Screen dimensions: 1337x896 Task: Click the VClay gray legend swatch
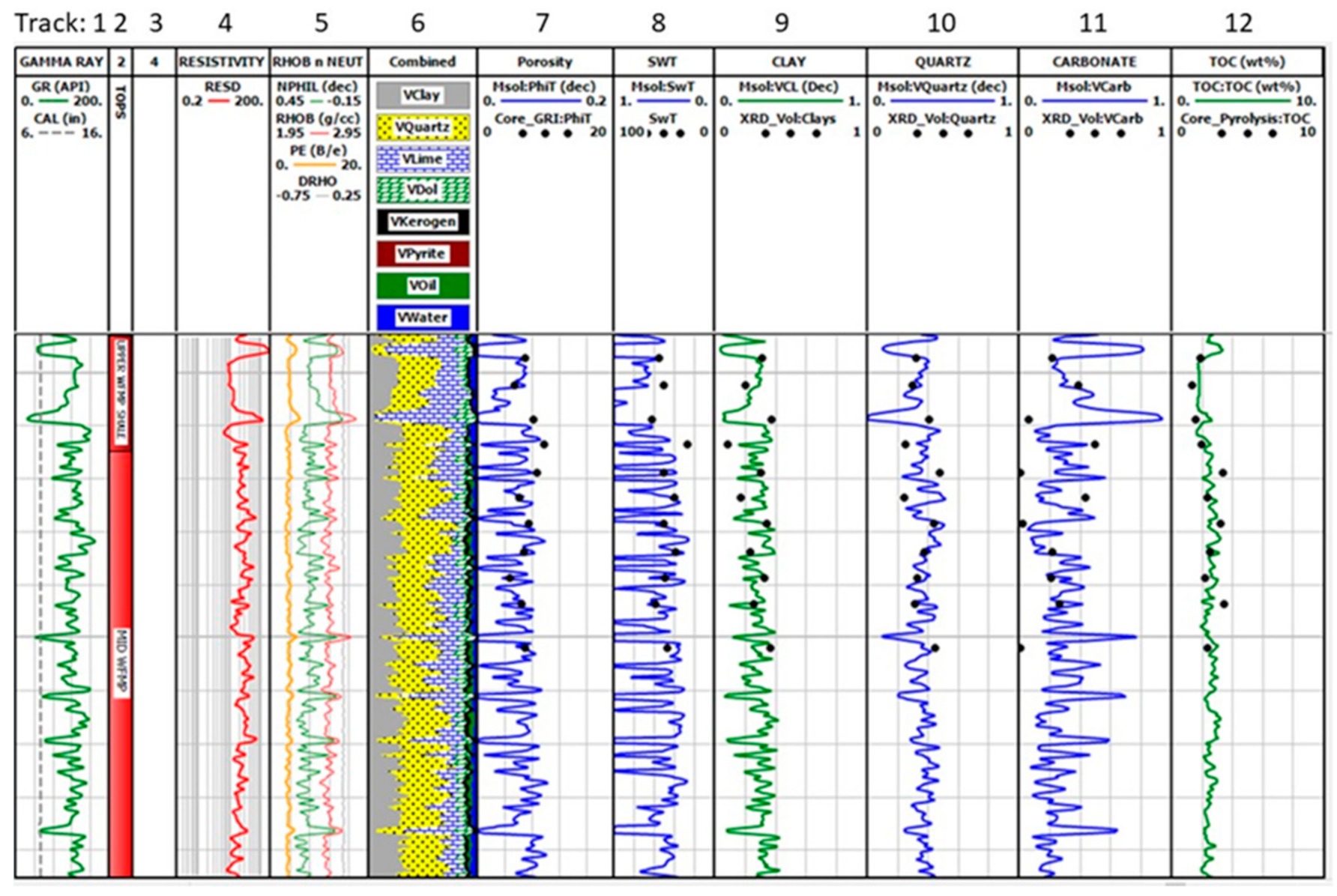(423, 95)
